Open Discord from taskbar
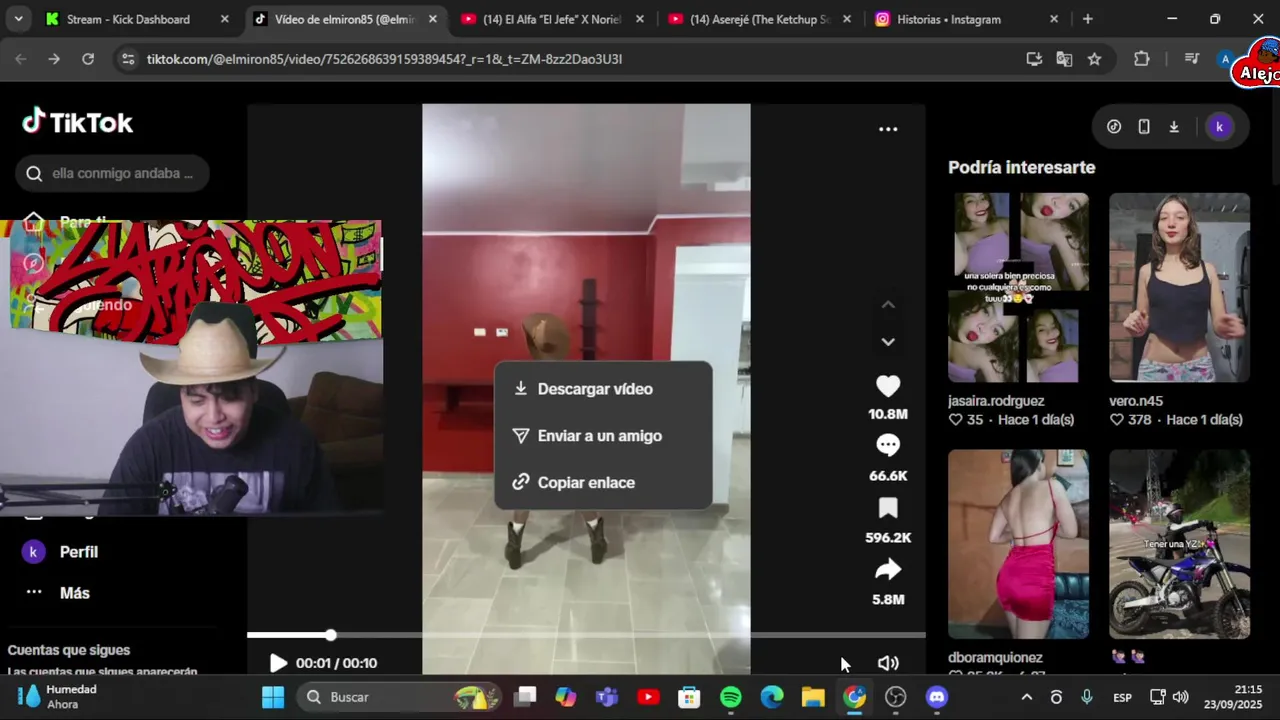 (x=936, y=697)
